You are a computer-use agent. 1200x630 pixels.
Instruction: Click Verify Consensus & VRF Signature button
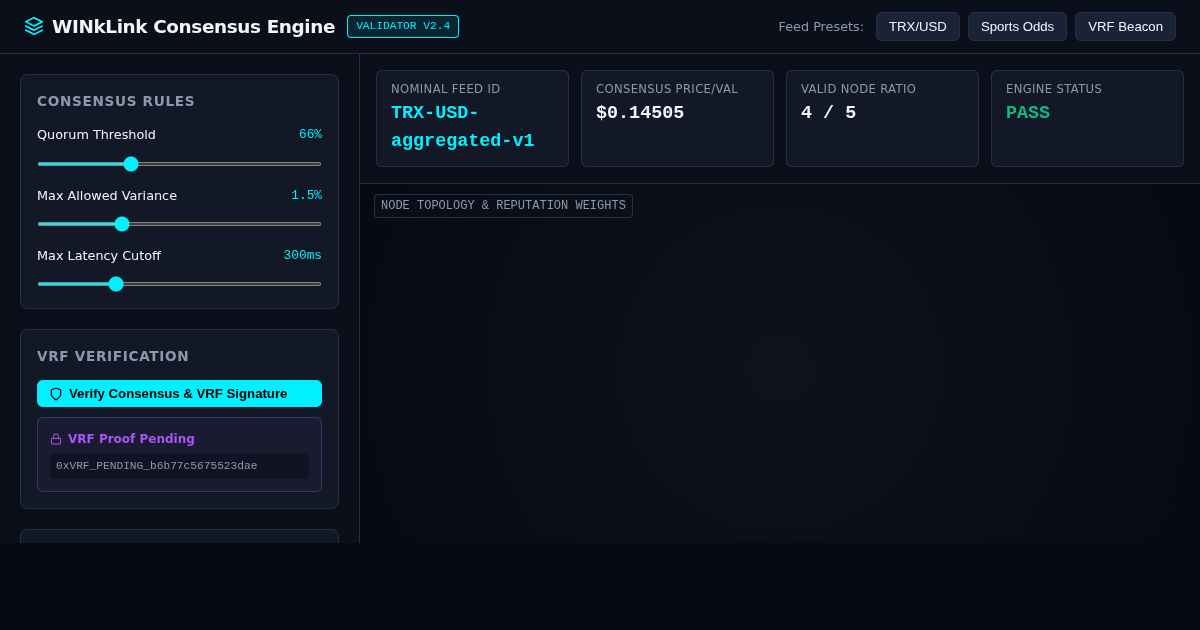pyautogui.click(x=179, y=394)
